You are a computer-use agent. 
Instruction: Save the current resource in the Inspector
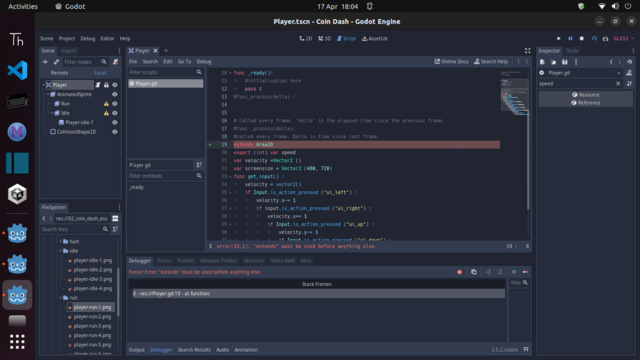click(x=565, y=62)
